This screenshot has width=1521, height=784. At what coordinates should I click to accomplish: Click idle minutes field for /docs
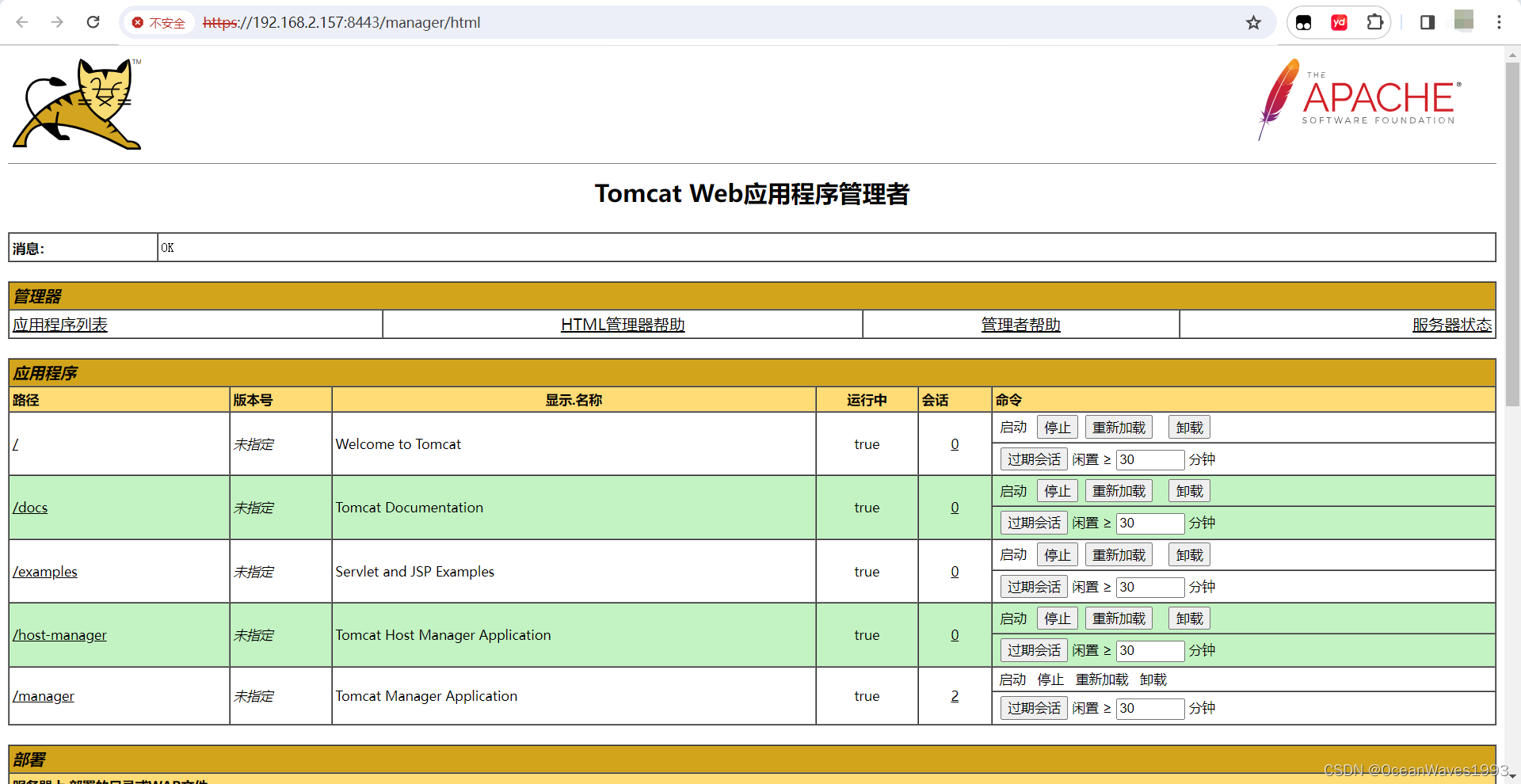1150,523
